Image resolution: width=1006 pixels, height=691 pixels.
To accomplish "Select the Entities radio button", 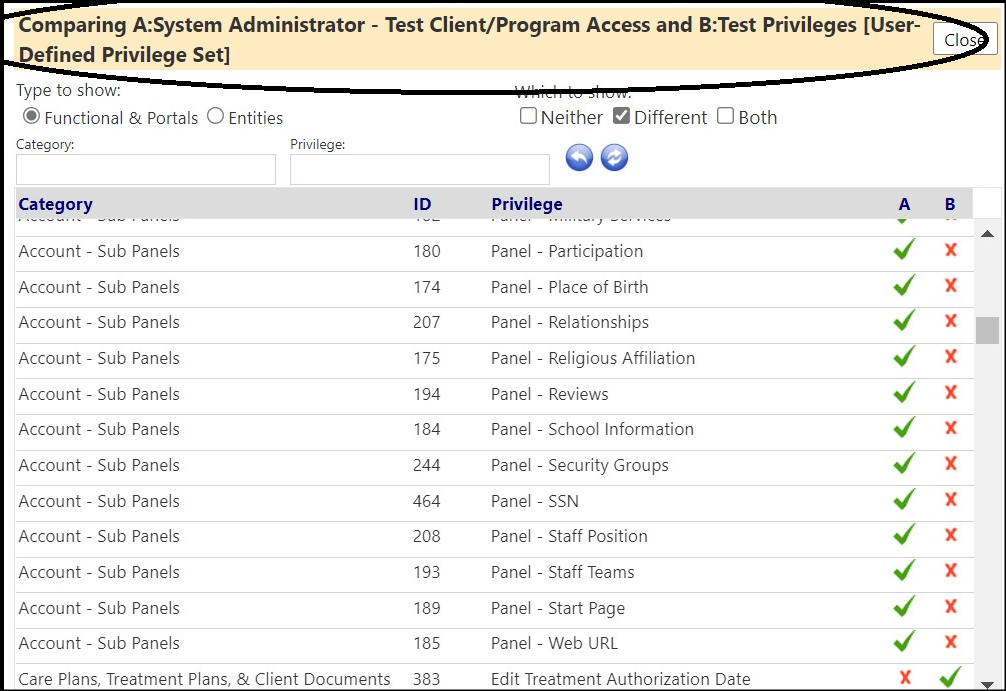I will click(216, 116).
